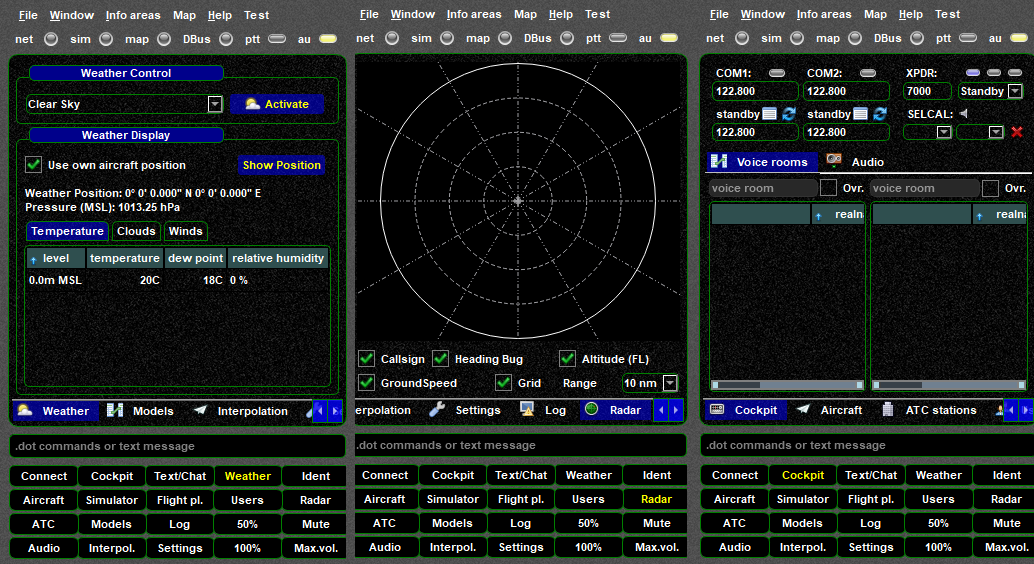Click the COM1 standby frequency swap icon

coord(789,114)
